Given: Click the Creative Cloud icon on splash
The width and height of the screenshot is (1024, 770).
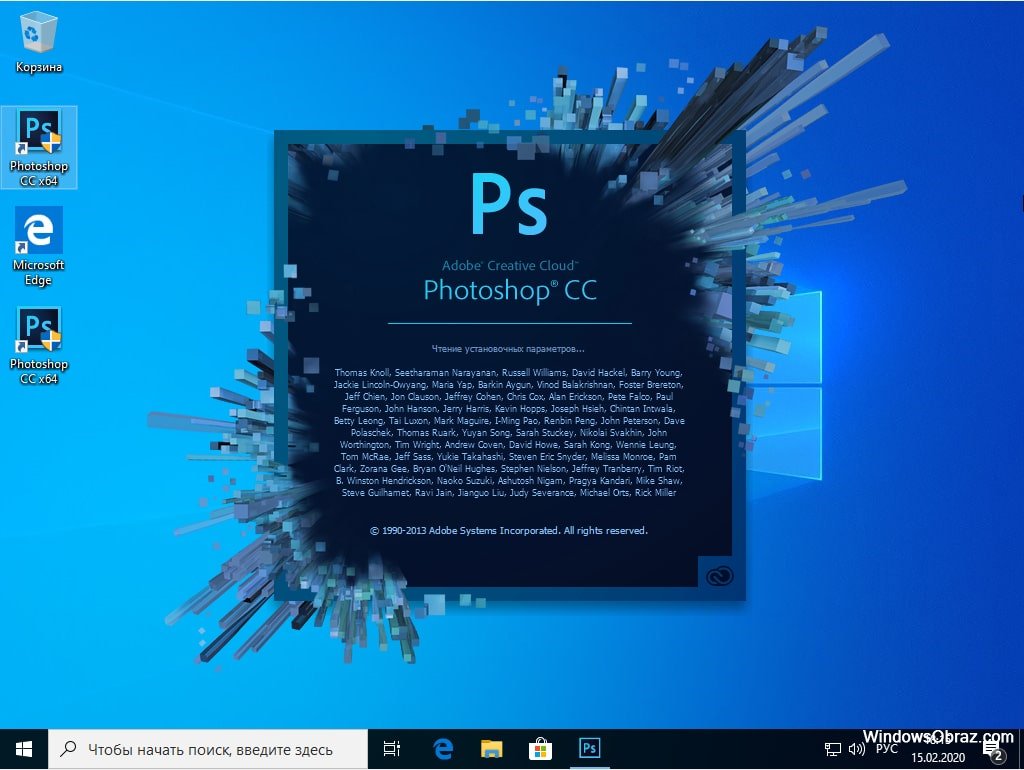Looking at the screenshot, I should coord(719,573).
